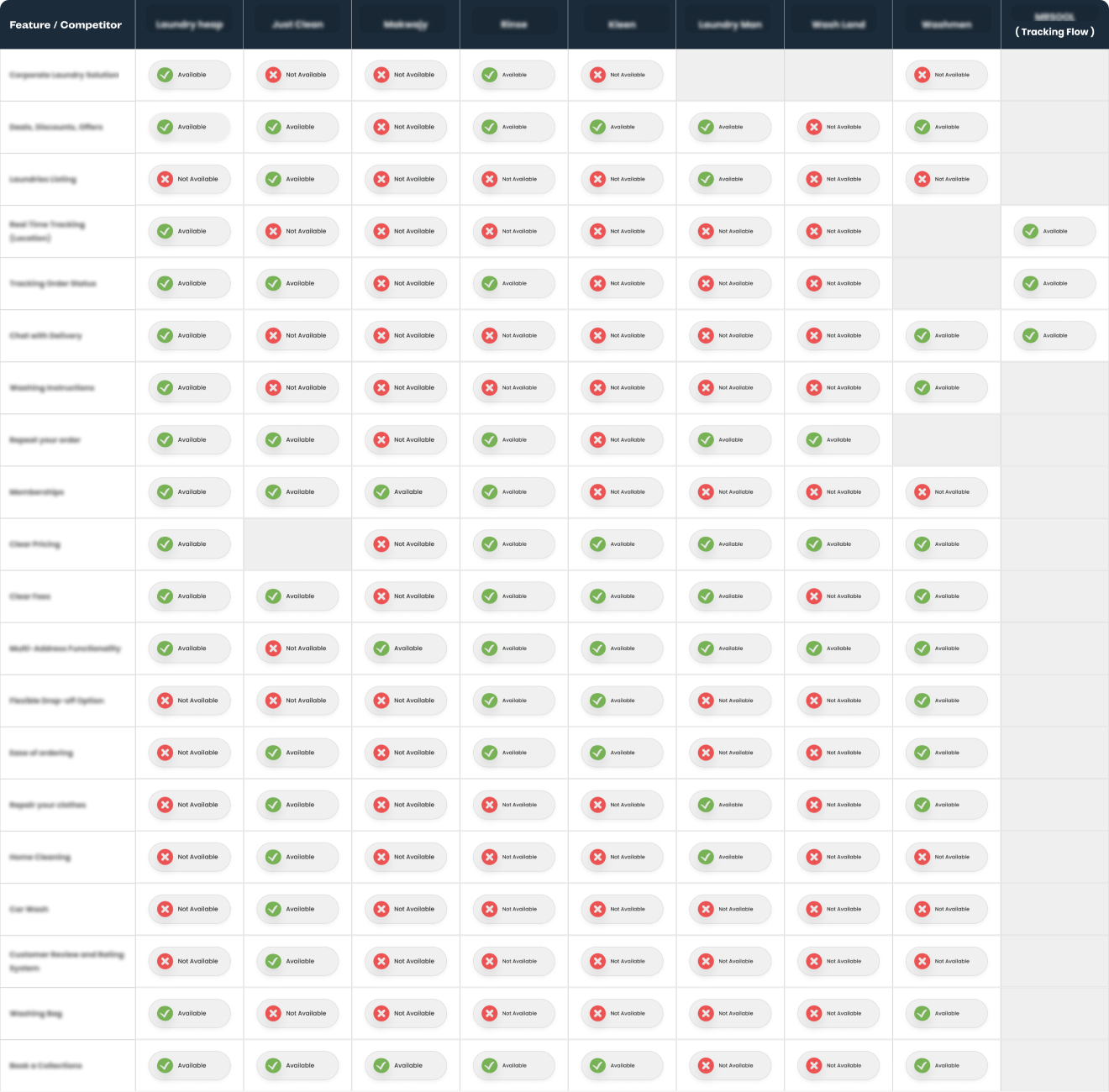Click the Car Wash row label
1109x1092 pixels.
(x=29, y=908)
